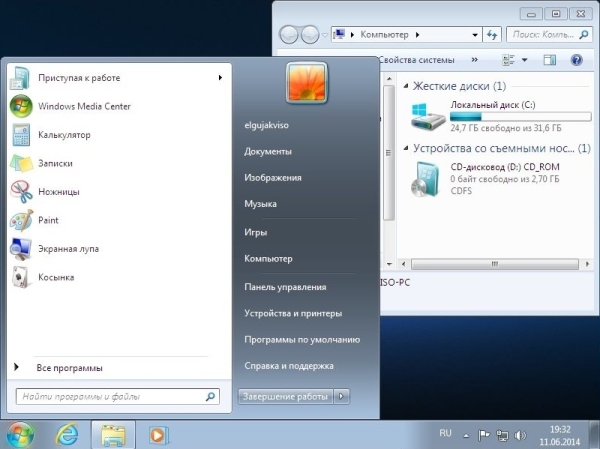Open the Косынка solitaire game
The width and height of the screenshot is (600, 449).
tap(56, 277)
